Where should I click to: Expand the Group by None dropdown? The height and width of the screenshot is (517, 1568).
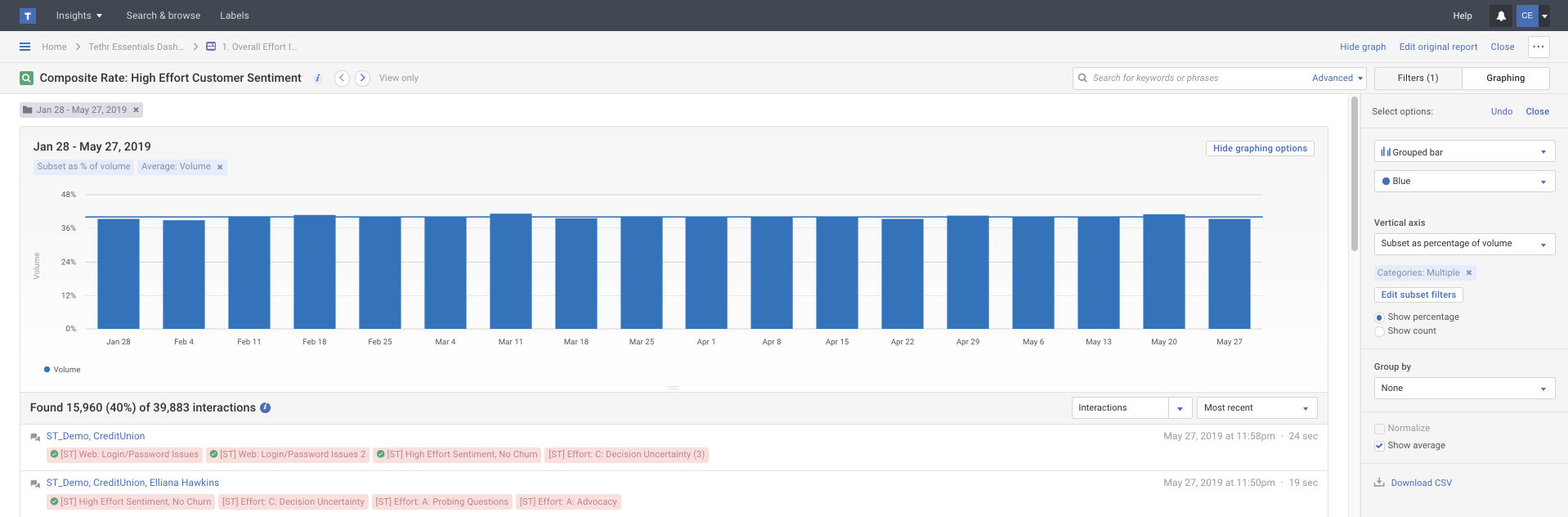click(x=1463, y=389)
